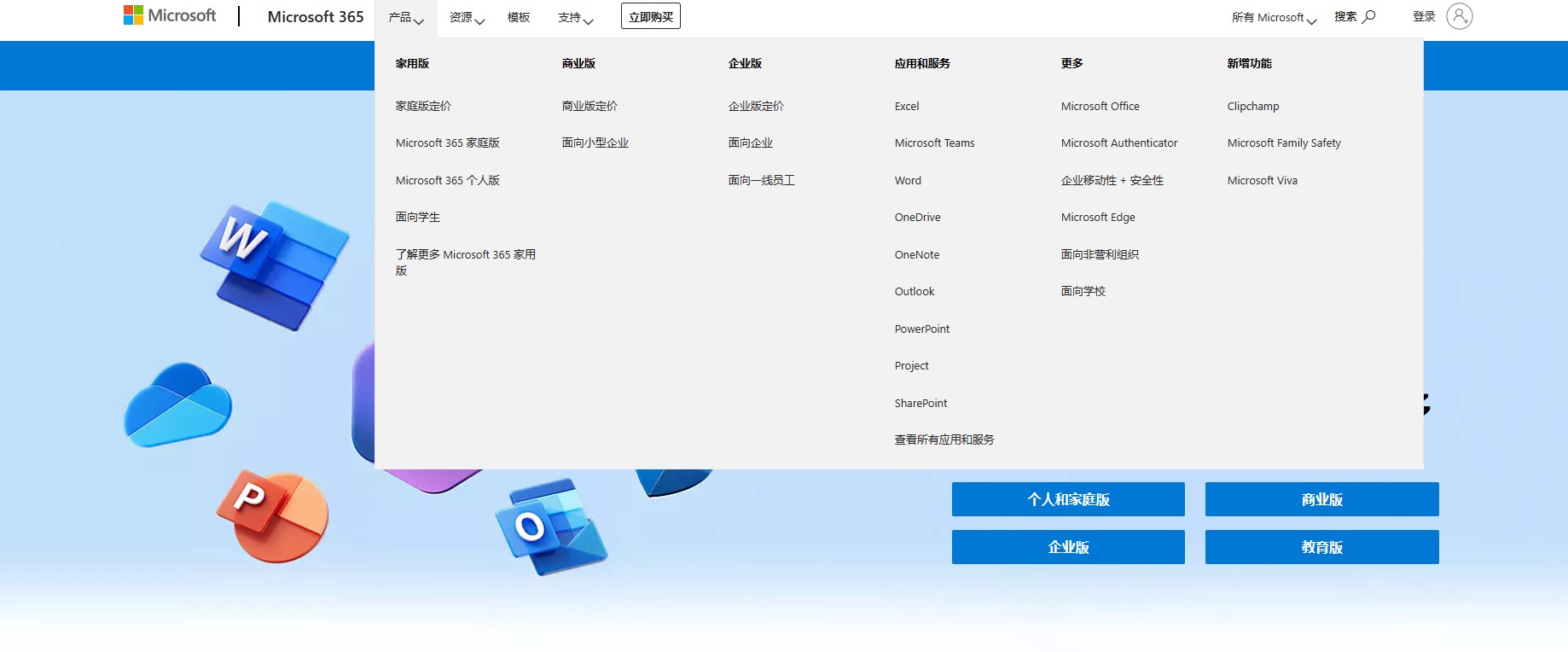Open 家庭版定价 link

[423, 106]
